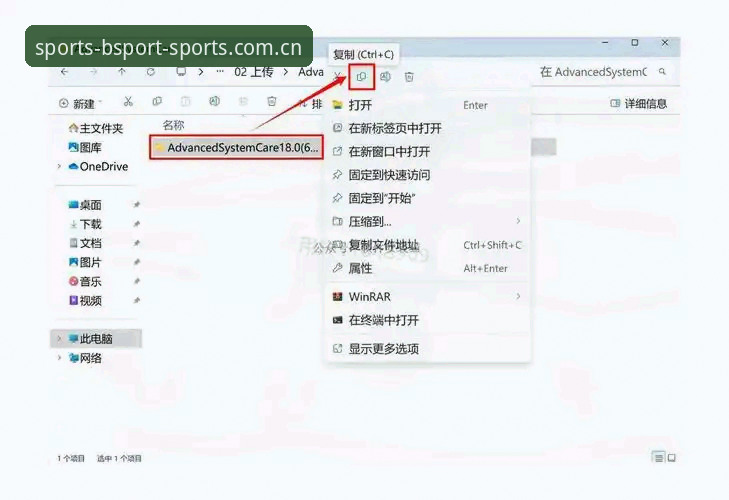Go up one folder level
The width and height of the screenshot is (729, 500).
click(x=122, y=72)
